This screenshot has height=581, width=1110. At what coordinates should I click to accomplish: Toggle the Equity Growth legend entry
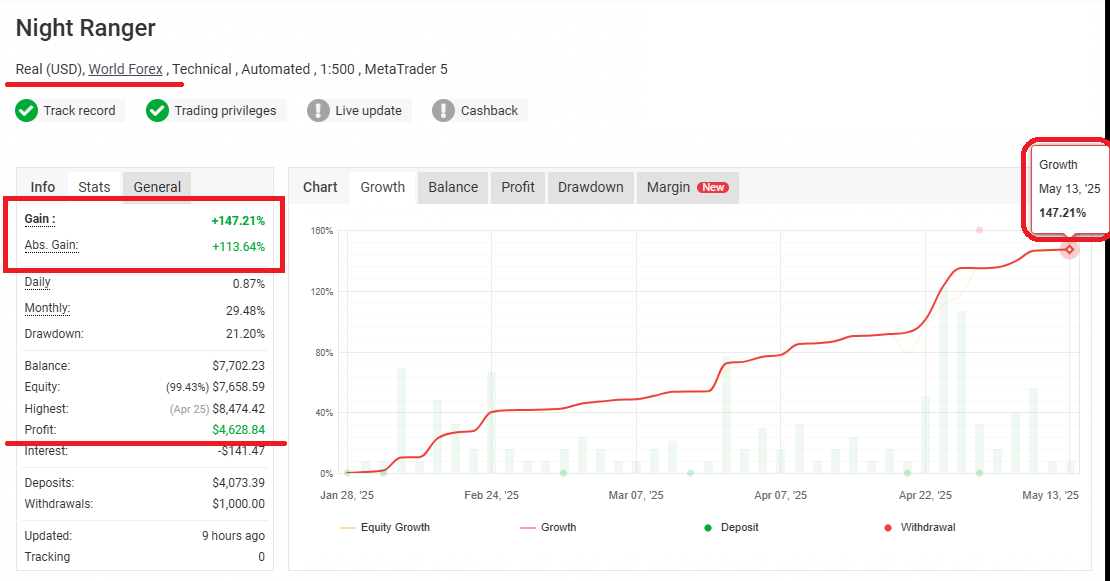point(385,527)
